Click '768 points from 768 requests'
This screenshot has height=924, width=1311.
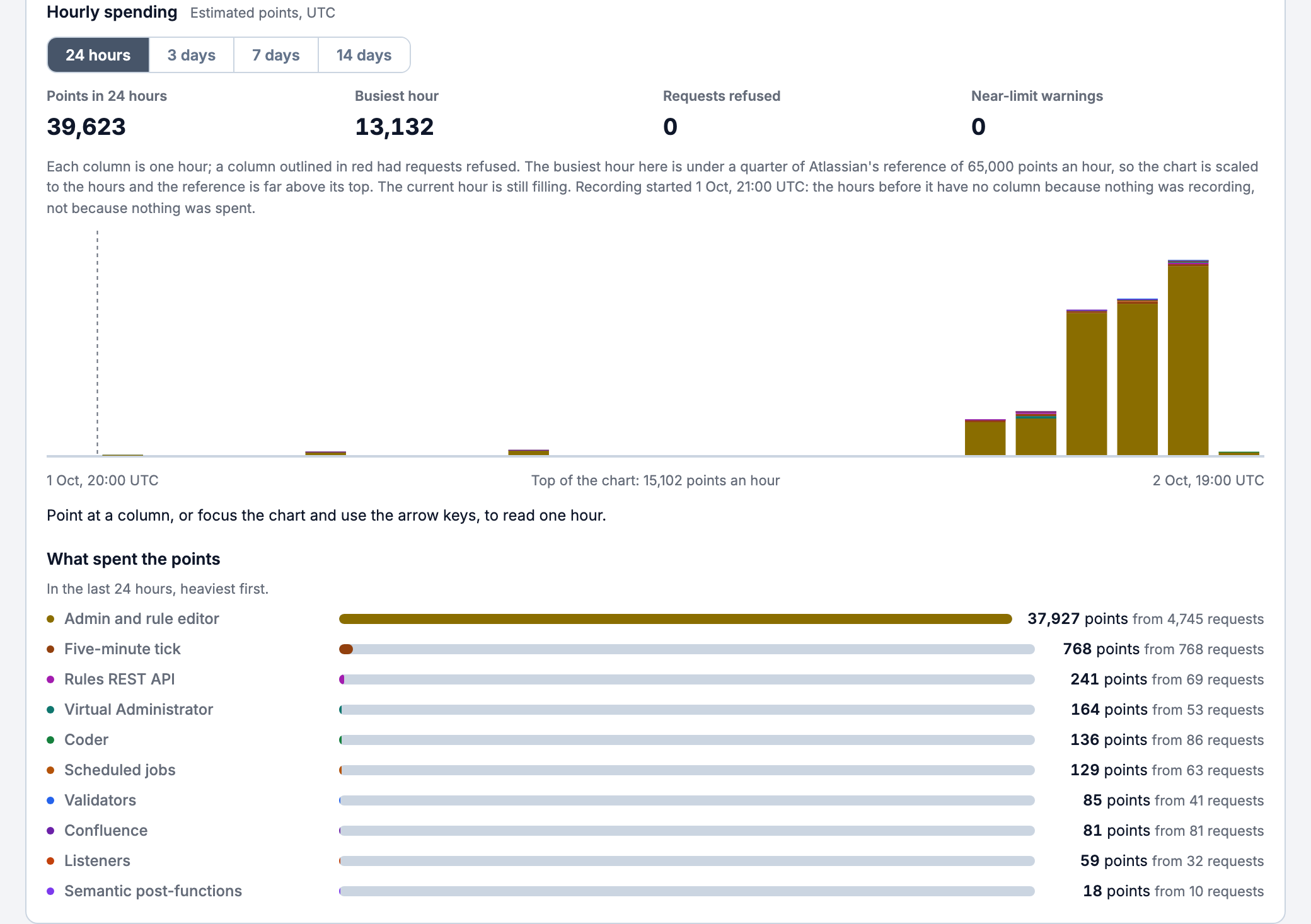1164,649
